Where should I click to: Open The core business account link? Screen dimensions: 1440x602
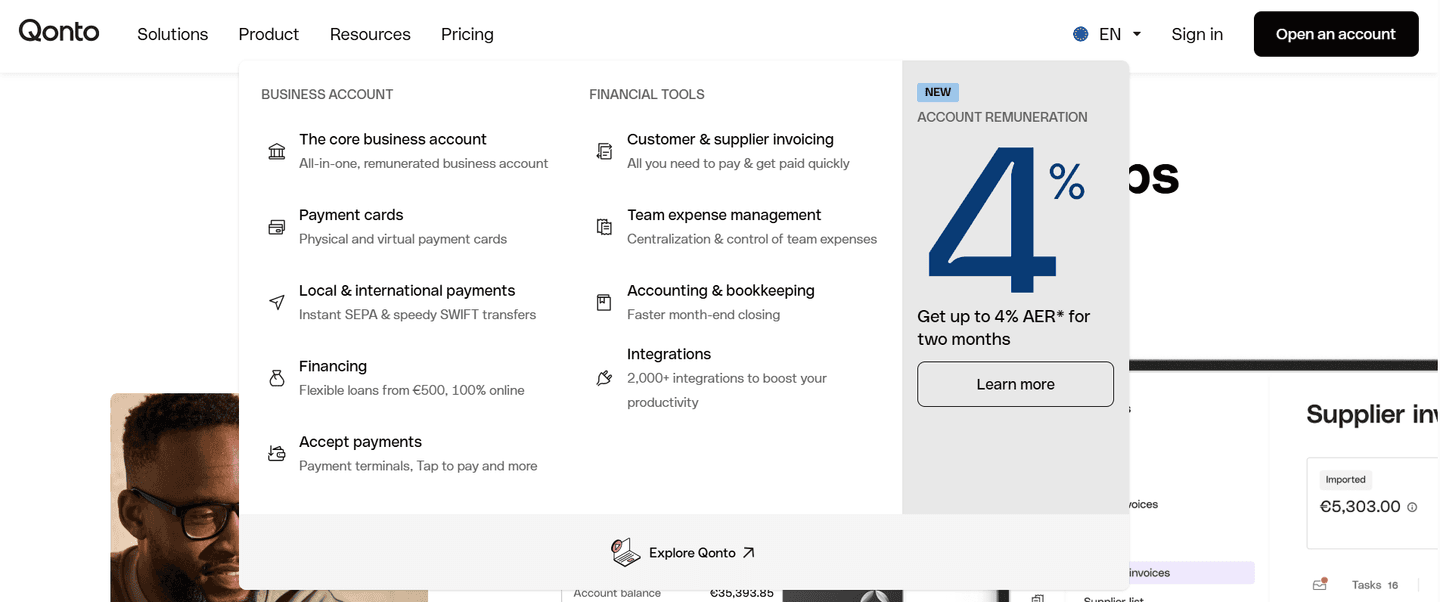(393, 139)
